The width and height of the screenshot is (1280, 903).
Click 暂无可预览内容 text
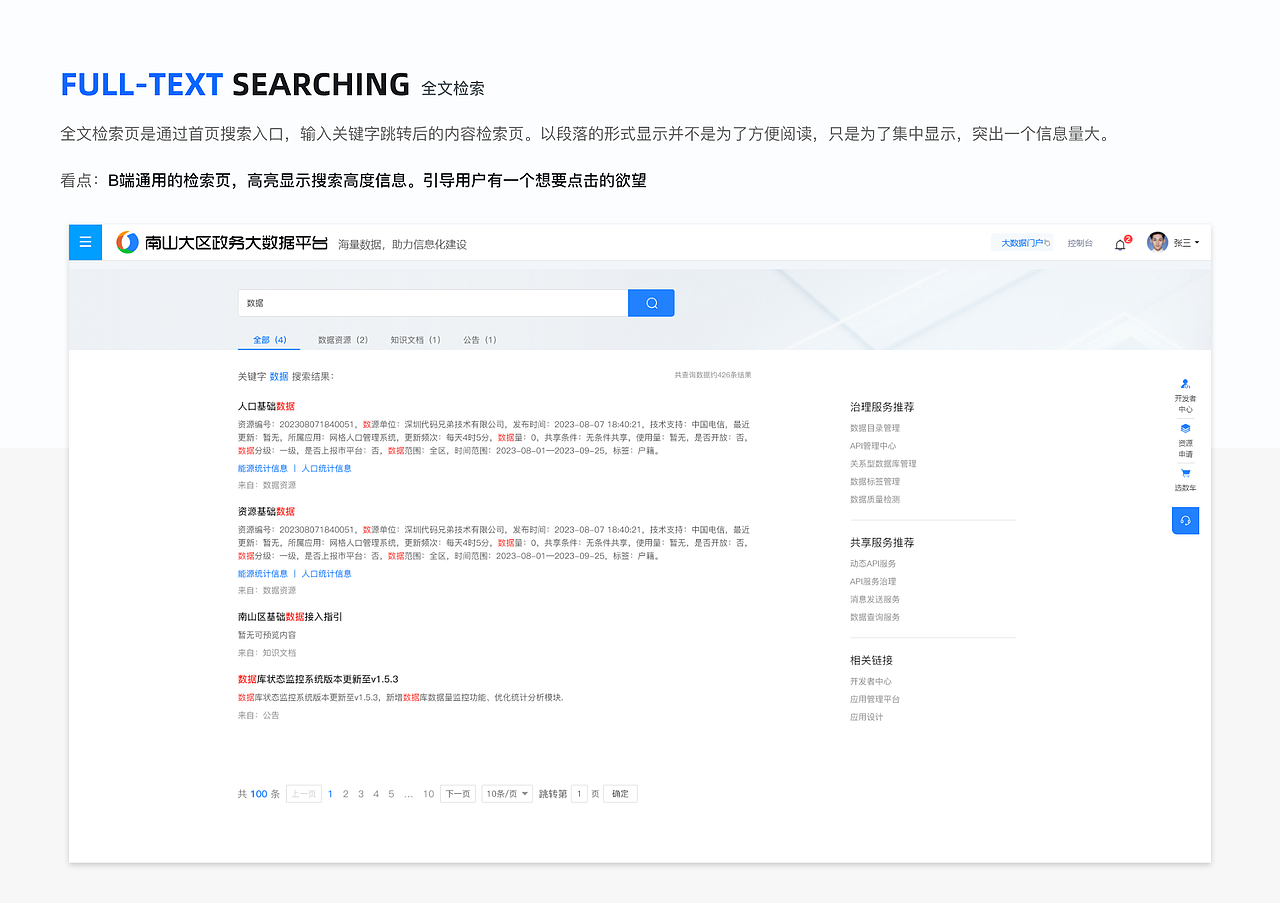(267, 635)
